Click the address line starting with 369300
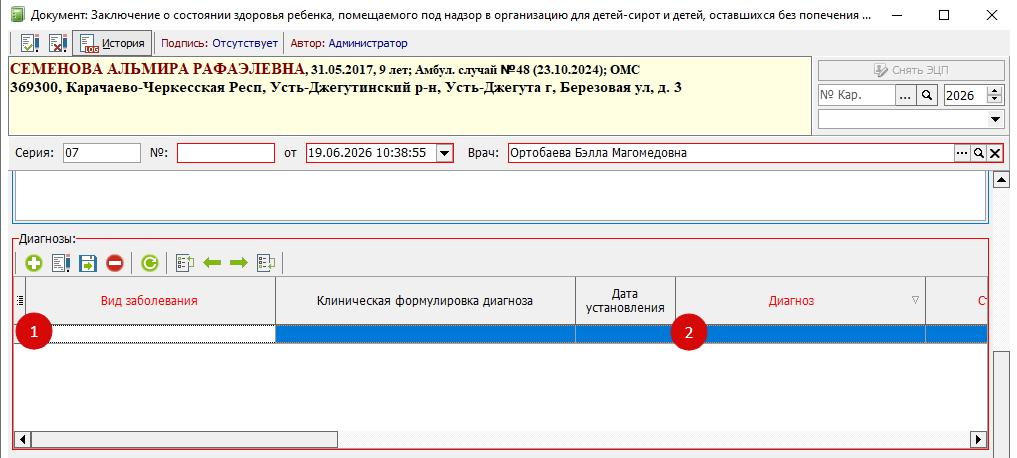The image size is (1017, 458). 346,87
